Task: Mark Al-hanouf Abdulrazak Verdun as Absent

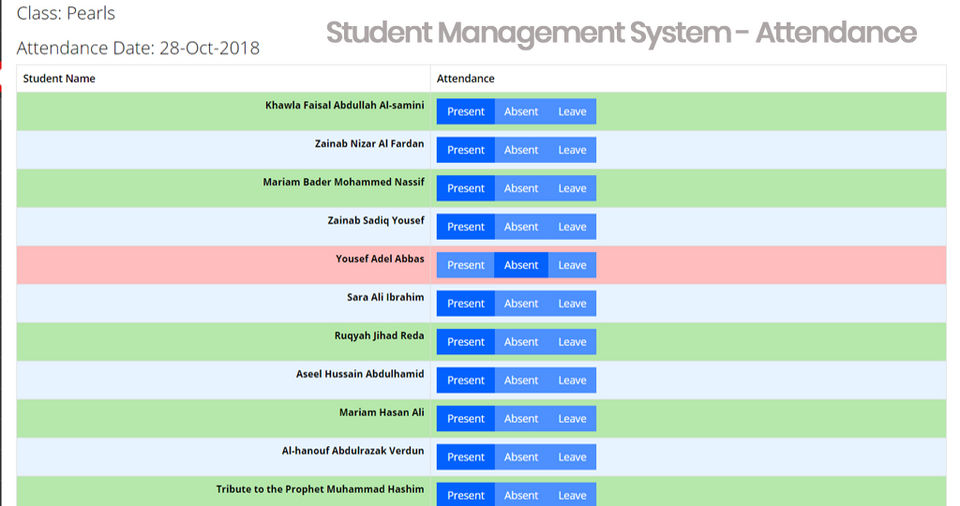Action: (521, 457)
